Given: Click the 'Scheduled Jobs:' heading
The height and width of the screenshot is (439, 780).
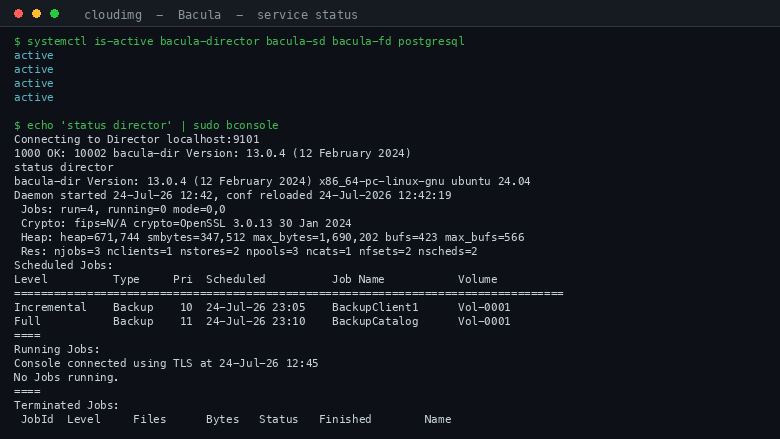Looking at the screenshot, I should [64, 265].
